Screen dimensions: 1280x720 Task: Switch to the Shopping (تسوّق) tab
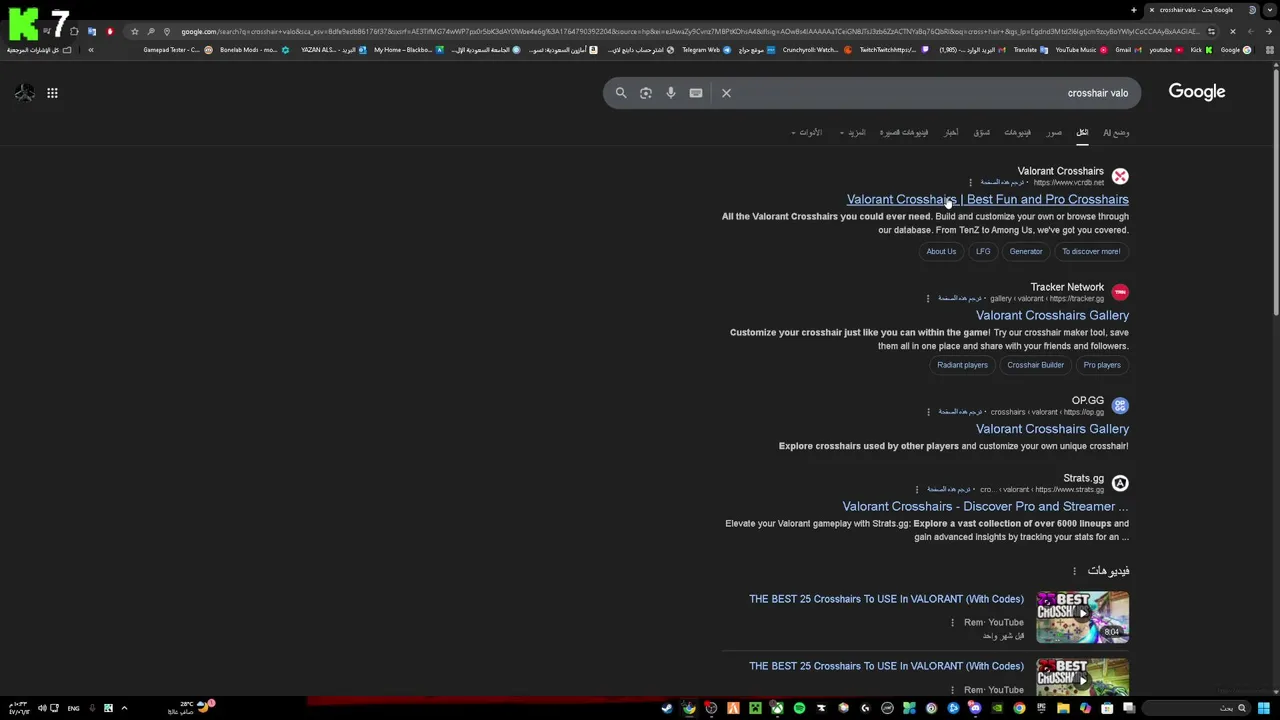click(x=982, y=132)
